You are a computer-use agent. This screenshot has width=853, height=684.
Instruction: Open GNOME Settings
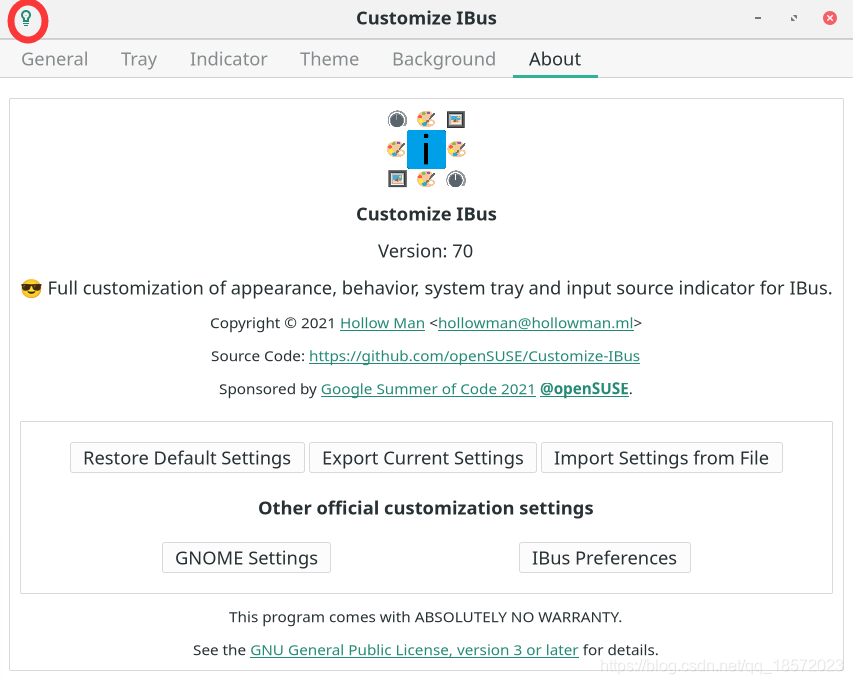tap(246, 558)
